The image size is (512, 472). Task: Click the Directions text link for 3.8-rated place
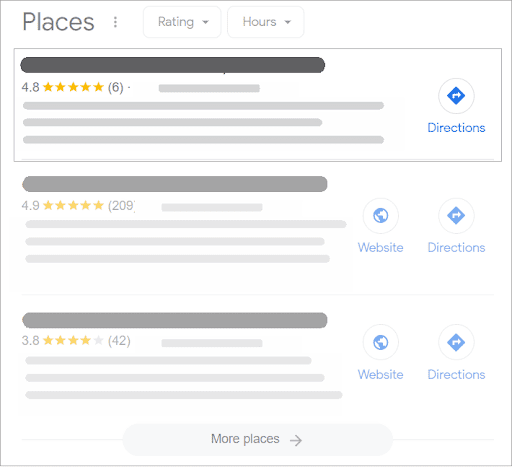[456, 374]
